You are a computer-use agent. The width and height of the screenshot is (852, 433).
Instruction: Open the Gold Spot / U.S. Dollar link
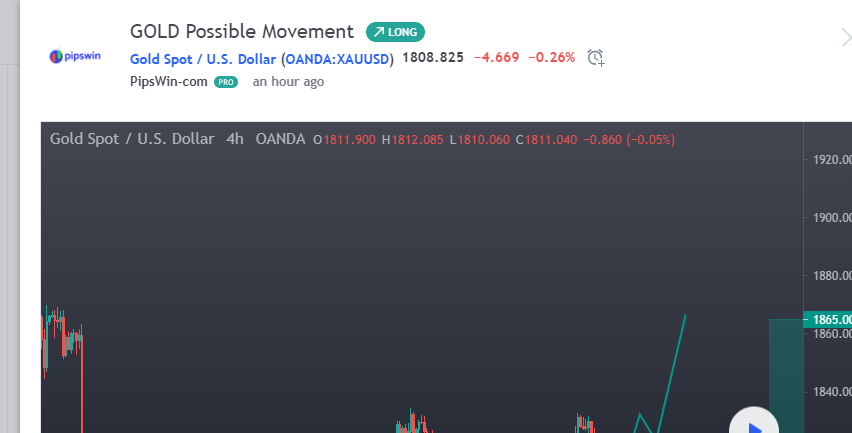pos(203,58)
